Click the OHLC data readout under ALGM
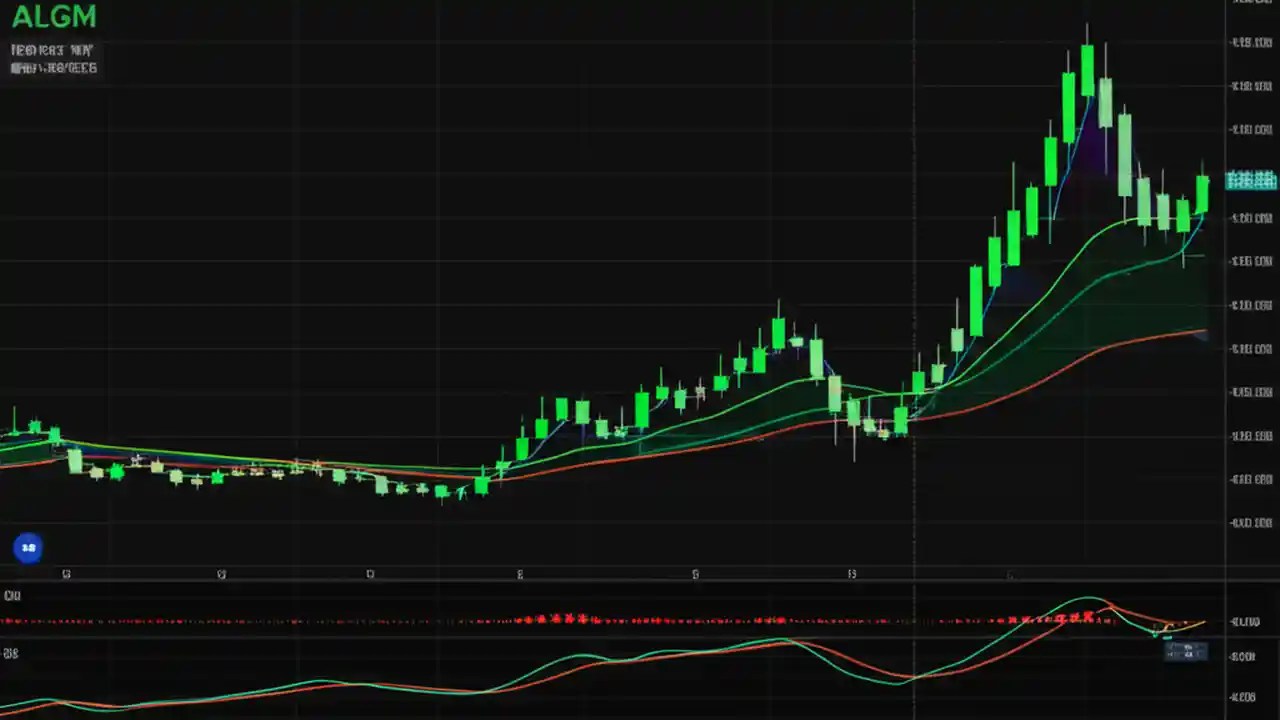 (x=54, y=57)
